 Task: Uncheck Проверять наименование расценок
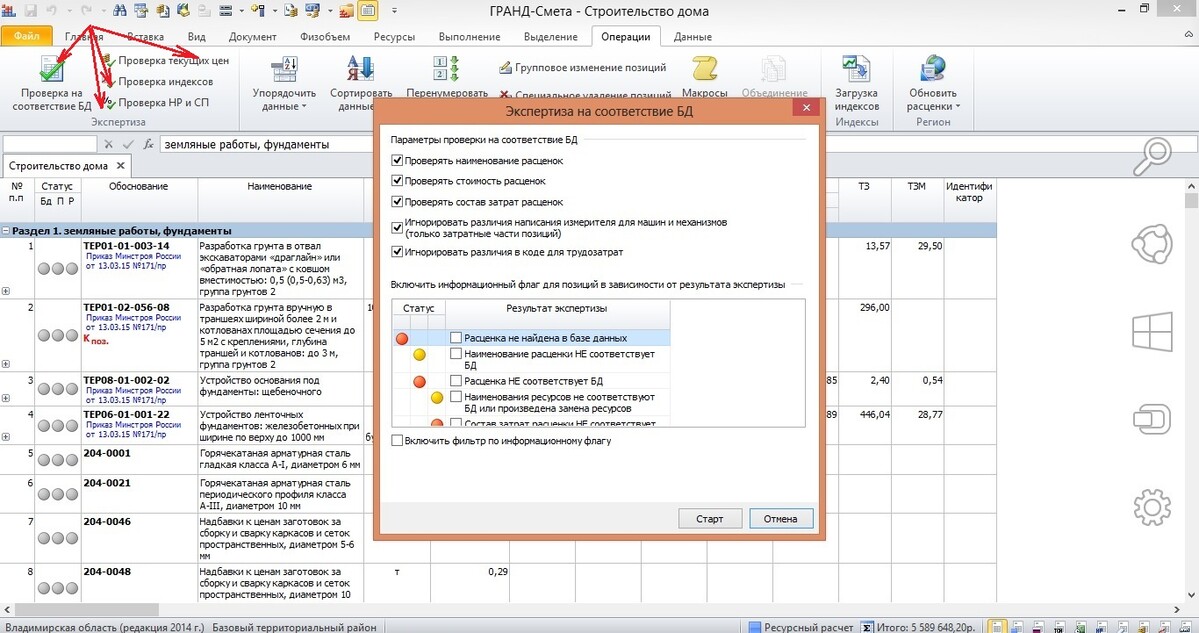pos(397,161)
